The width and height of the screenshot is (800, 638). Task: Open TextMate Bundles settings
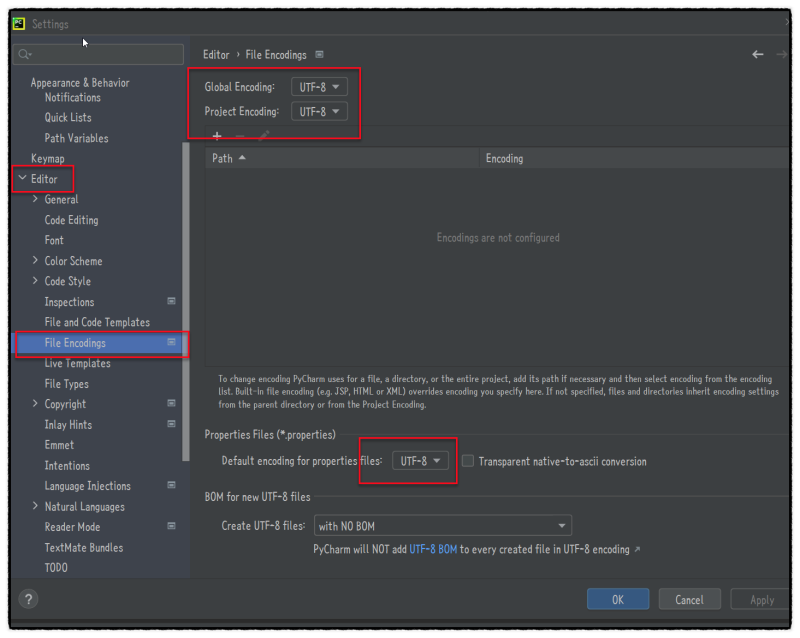click(x=84, y=547)
